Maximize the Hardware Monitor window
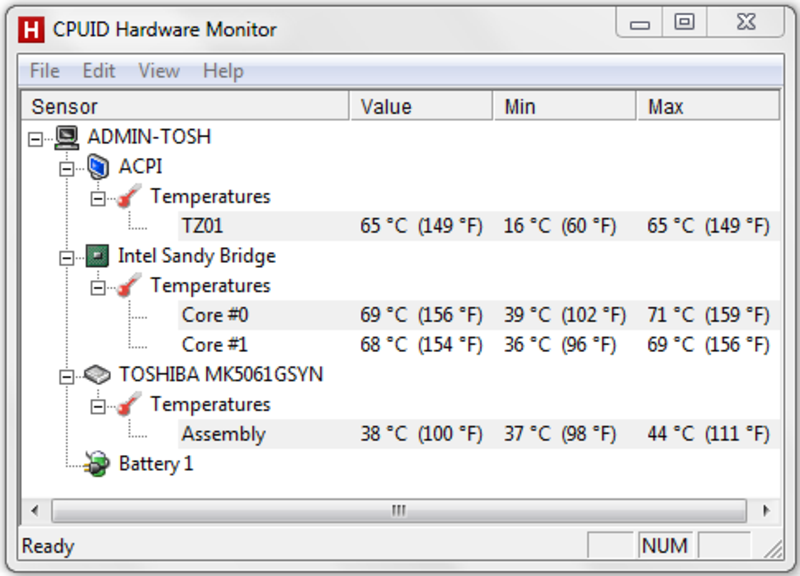 (x=684, y=22)
